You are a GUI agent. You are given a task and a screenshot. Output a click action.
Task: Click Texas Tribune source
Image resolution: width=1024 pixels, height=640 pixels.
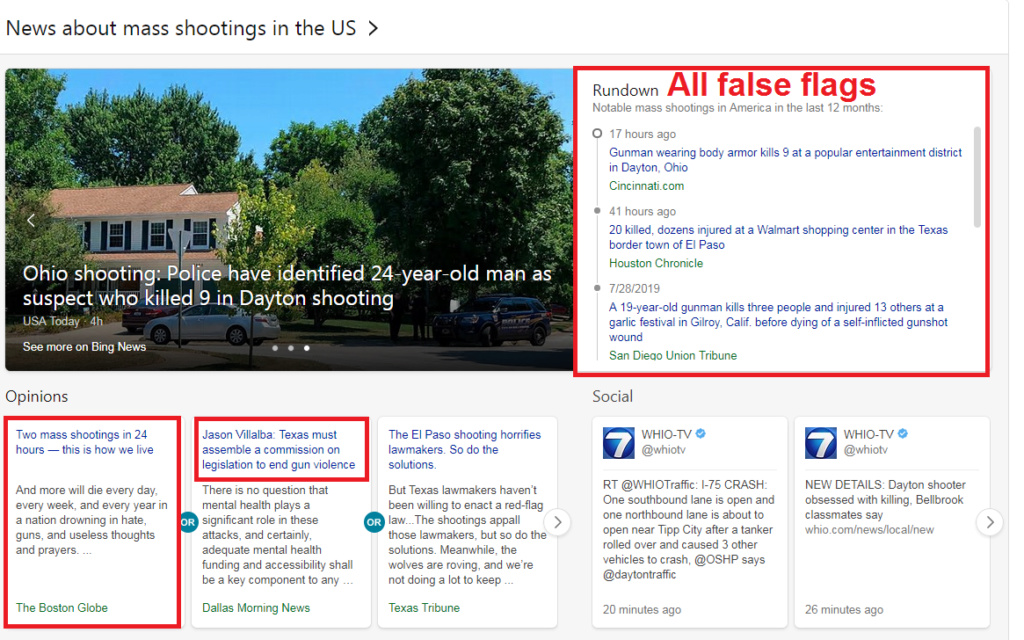pyautogui.click(x=424, y=608)
